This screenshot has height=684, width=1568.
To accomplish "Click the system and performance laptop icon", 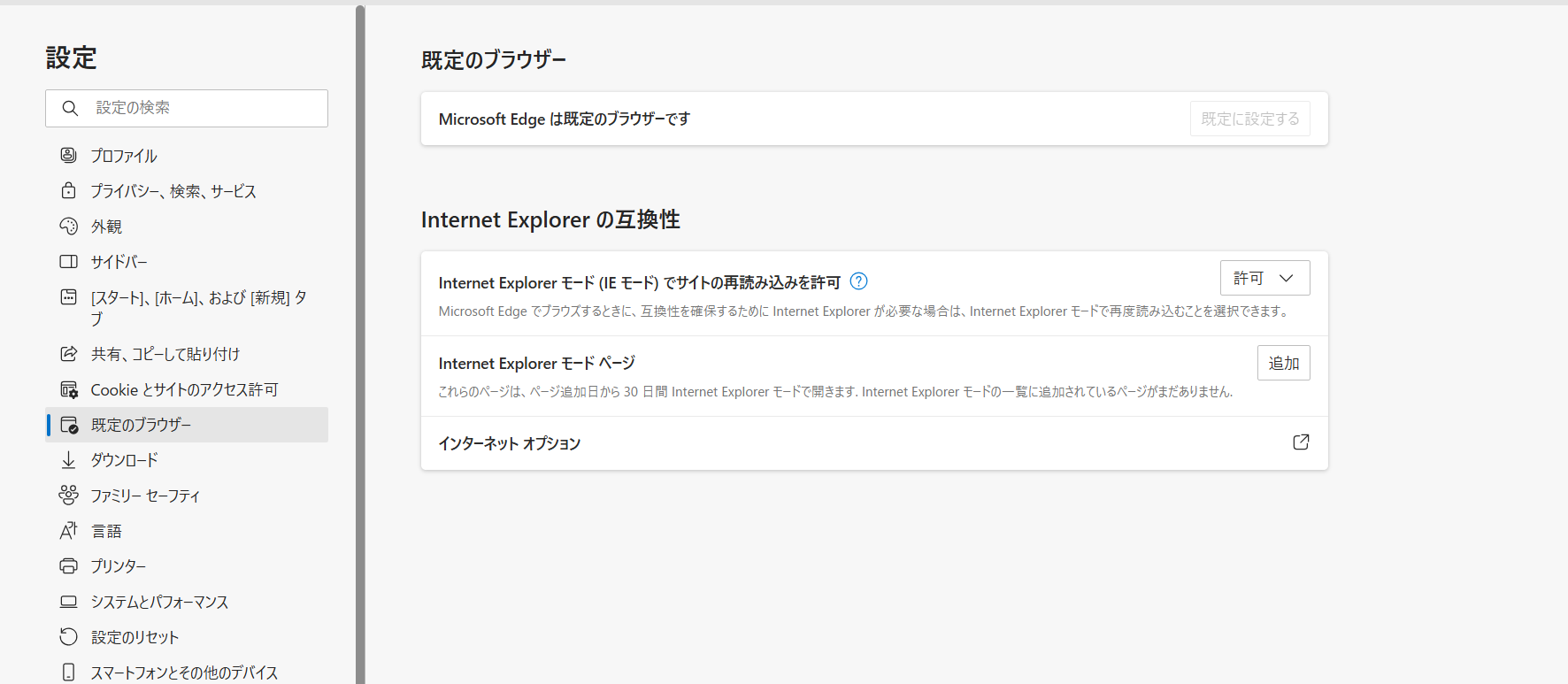I will coord(68,602).
